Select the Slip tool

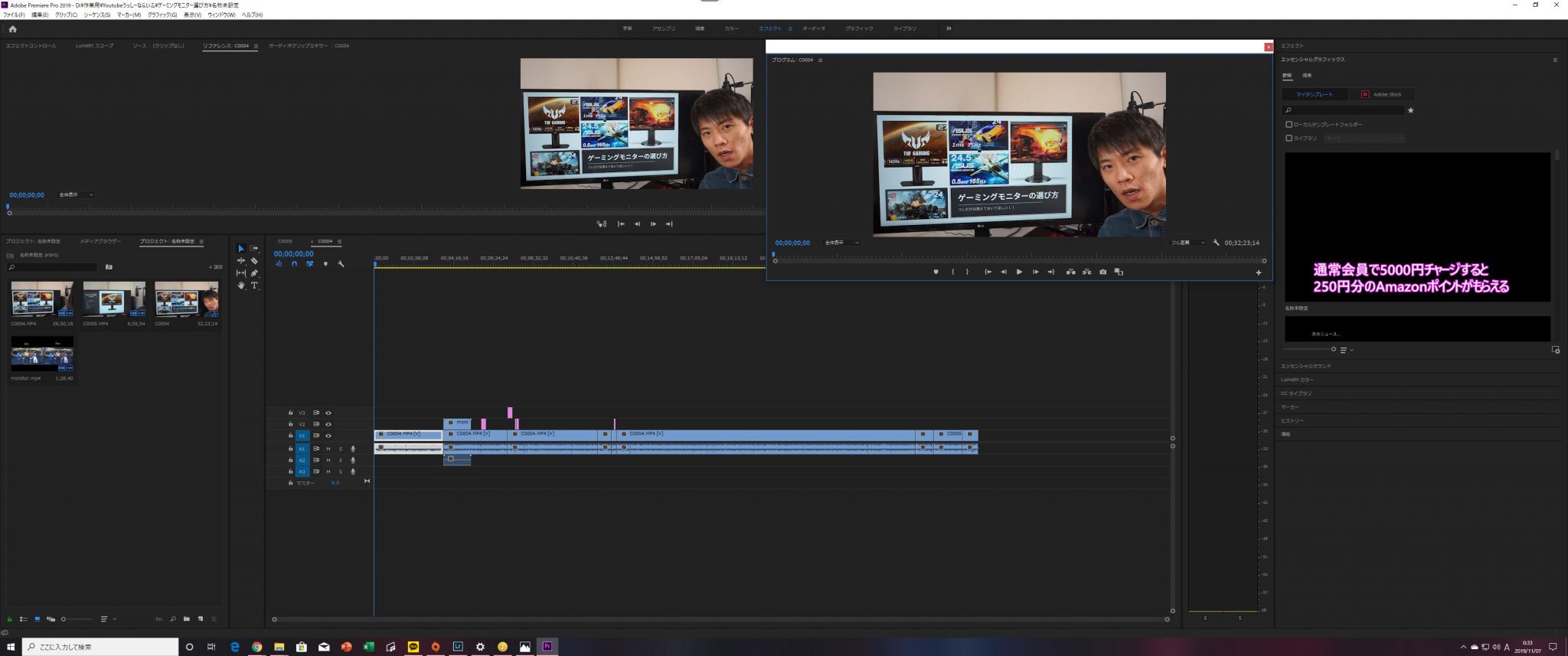coord(240,273)
